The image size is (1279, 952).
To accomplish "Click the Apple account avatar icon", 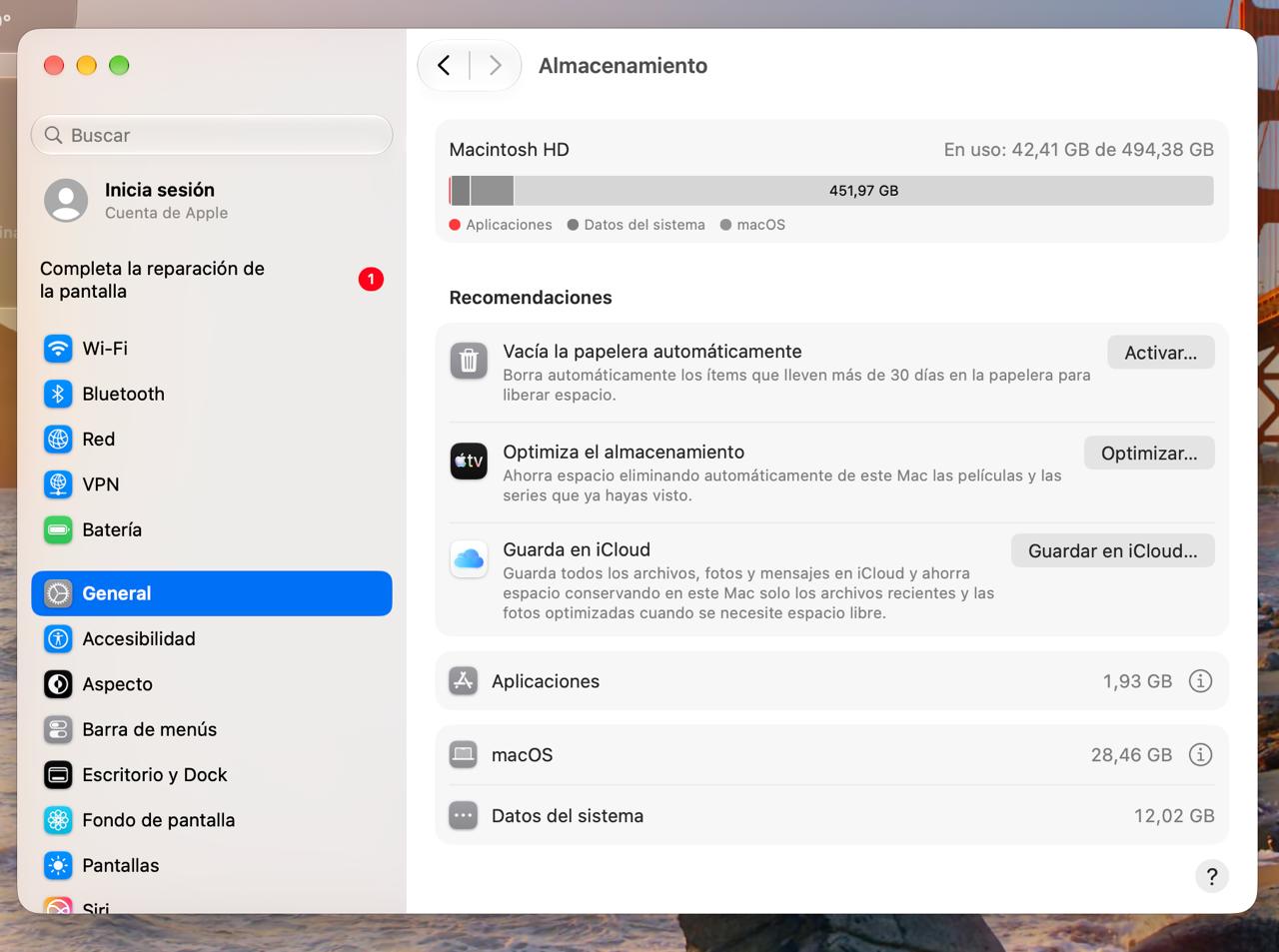I will pyautogui.click(x=66, y=201).
